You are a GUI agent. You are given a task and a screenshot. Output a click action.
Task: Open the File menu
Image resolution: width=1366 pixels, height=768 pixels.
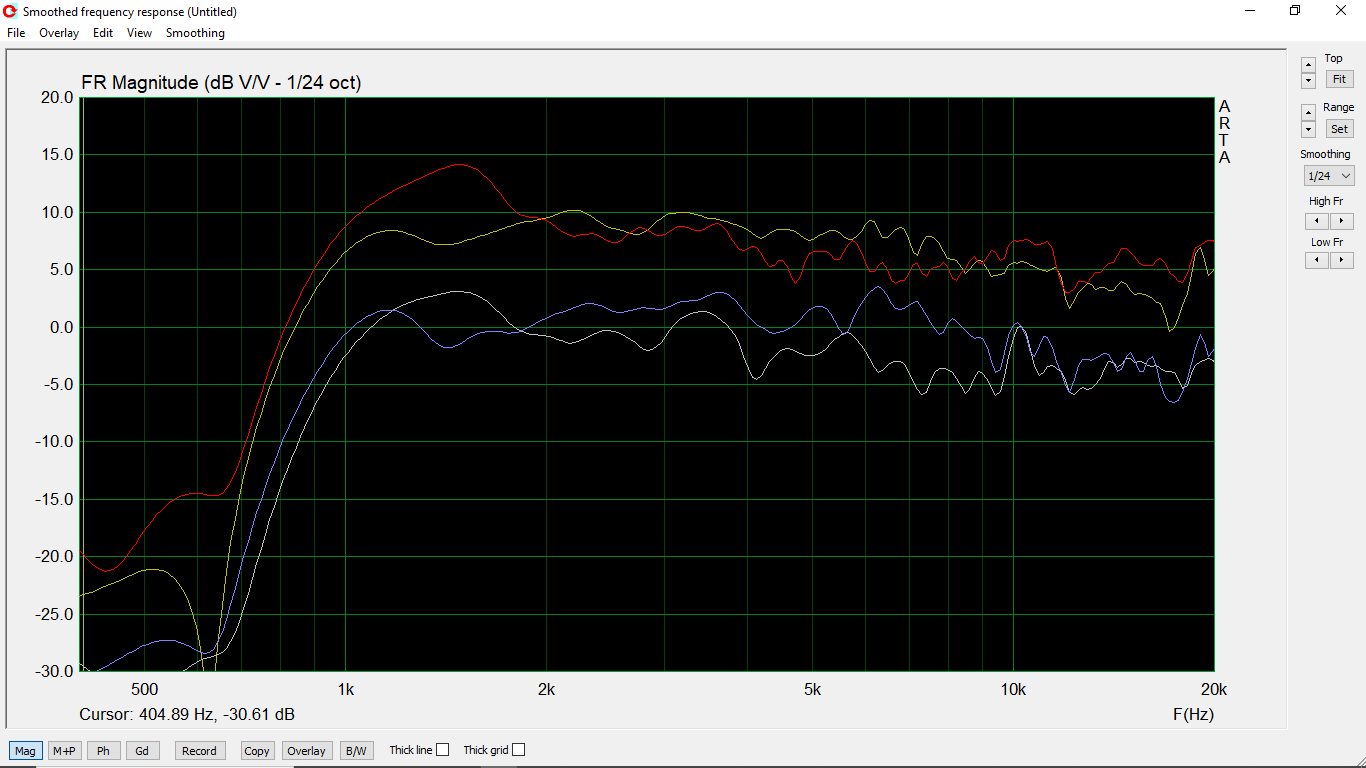coord(16,33)
